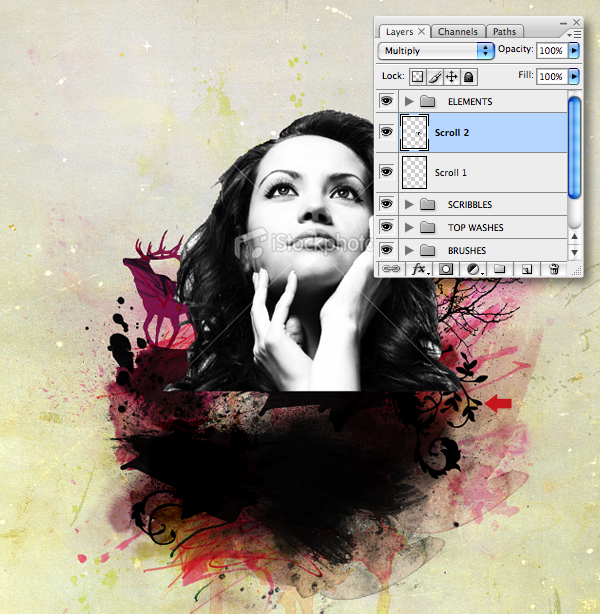Select the TOP WASHES group name
This screenshot has height=614, width=600.
pyautogui.click(x=475, y=228)
